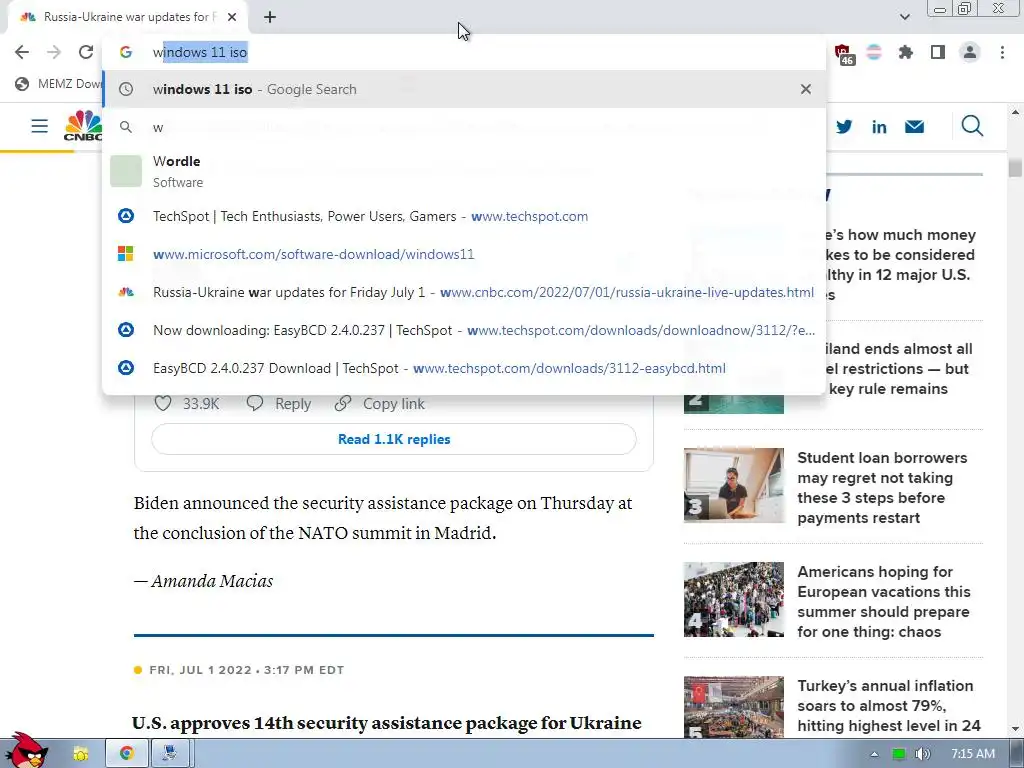Click the browser back arrow
The height and width of the screenshot is (768, 1024).
[x=22, y=52]
